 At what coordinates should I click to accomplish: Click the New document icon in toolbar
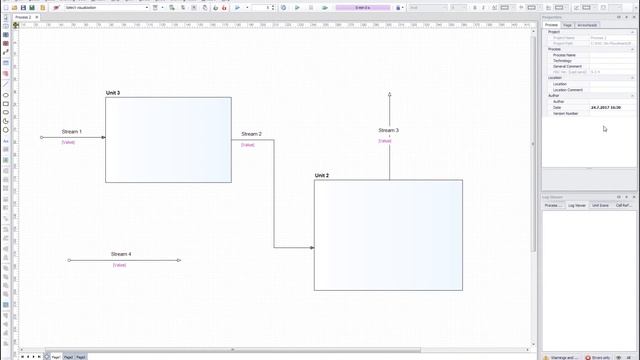(6, 8)
